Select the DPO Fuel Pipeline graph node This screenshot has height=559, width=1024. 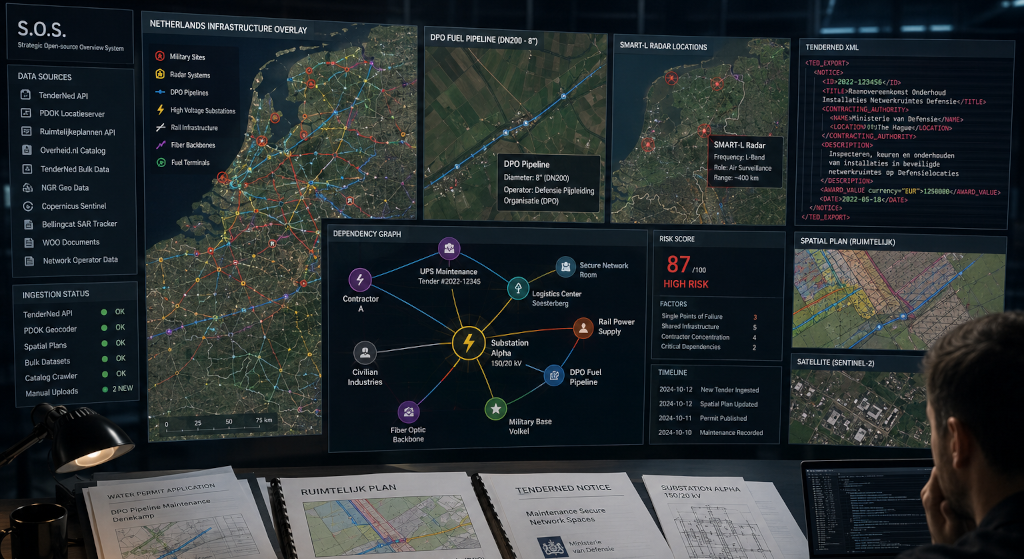(x=554, y=375)
